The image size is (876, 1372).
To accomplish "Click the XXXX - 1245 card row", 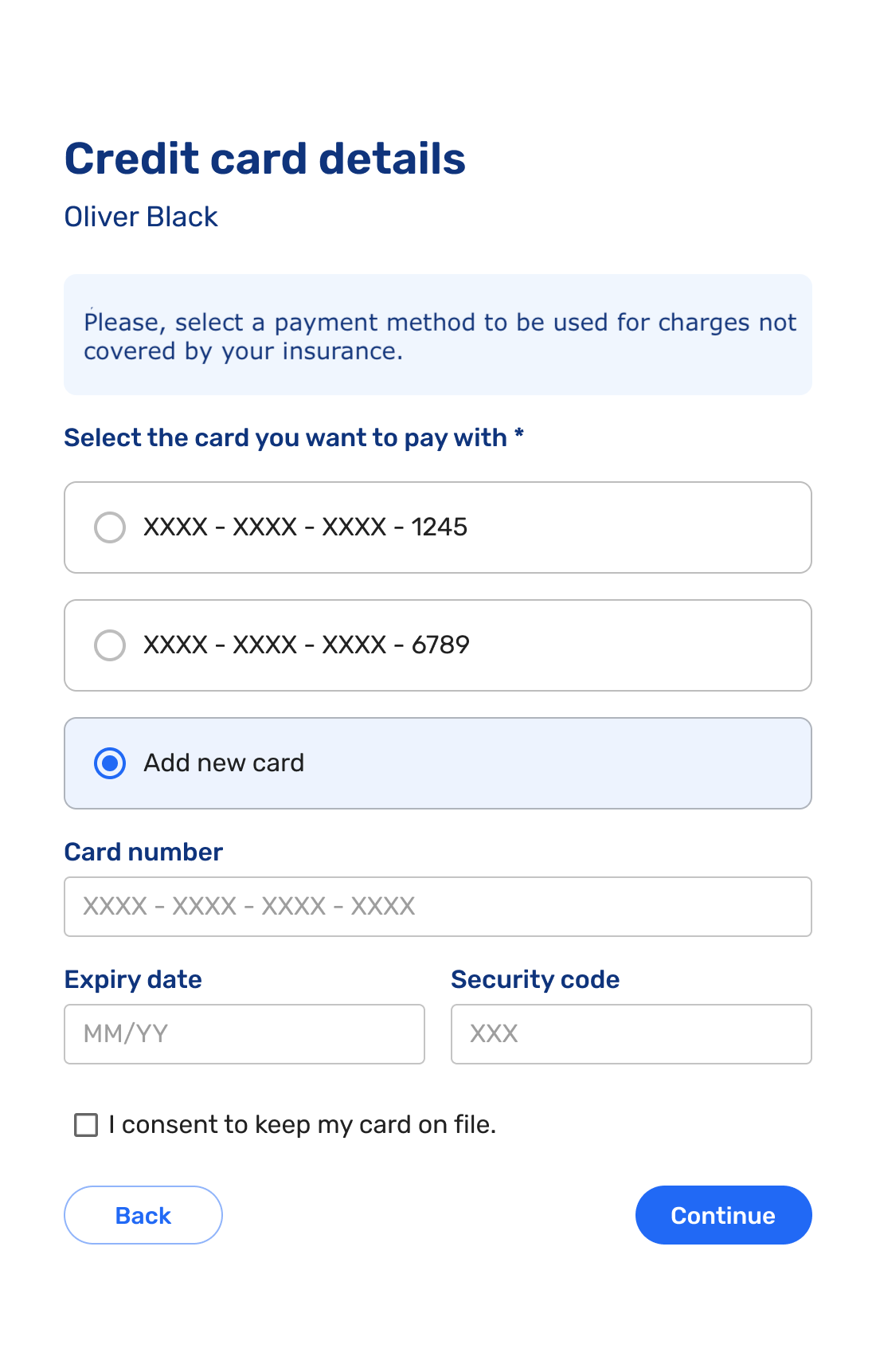I will 438,527.
